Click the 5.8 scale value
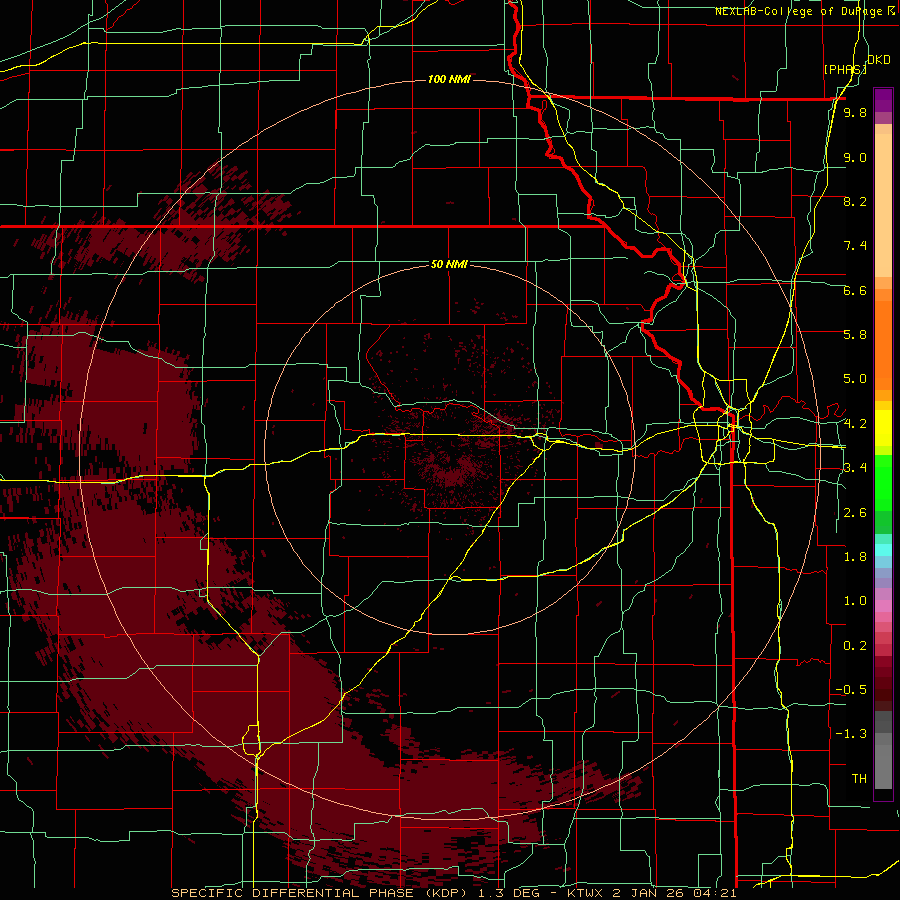Screen dimensions: 900x900 point(855,335)
